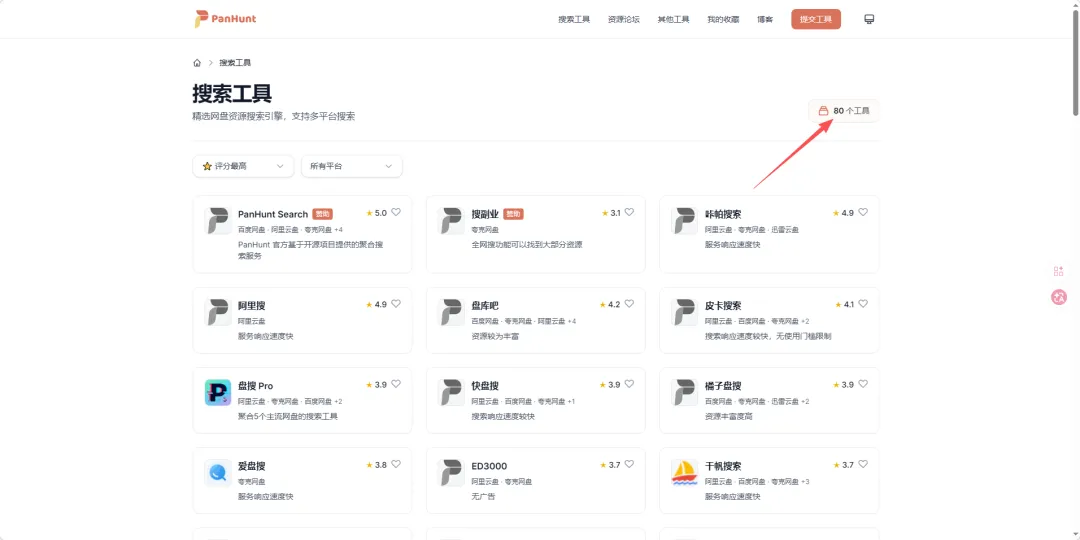Click 搜索工具 breadcrumb link
The height and width of the screenshot is (540, 1080).
click(x=235, y=63)
